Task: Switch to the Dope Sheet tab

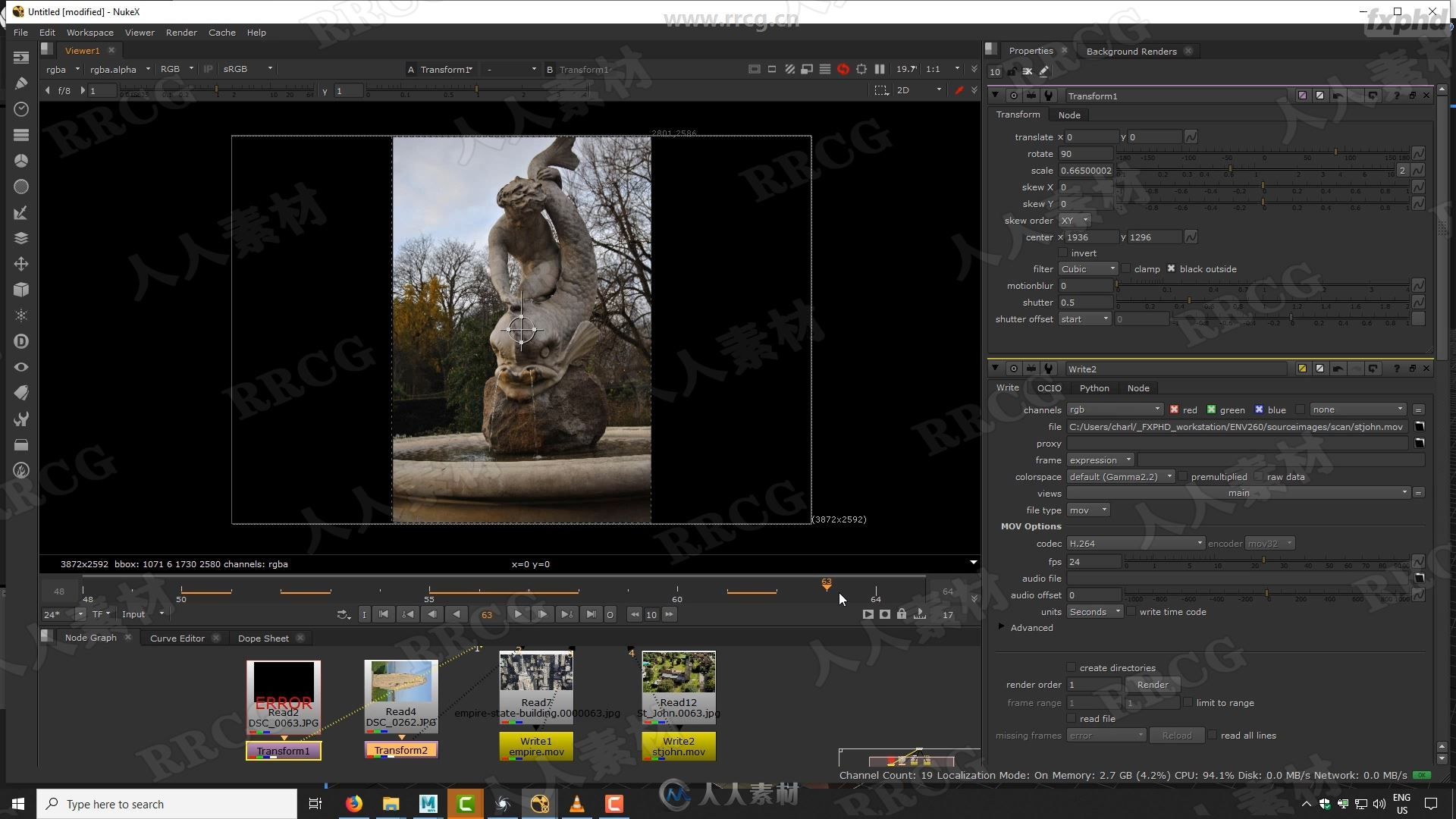Action: click(263, 639)
